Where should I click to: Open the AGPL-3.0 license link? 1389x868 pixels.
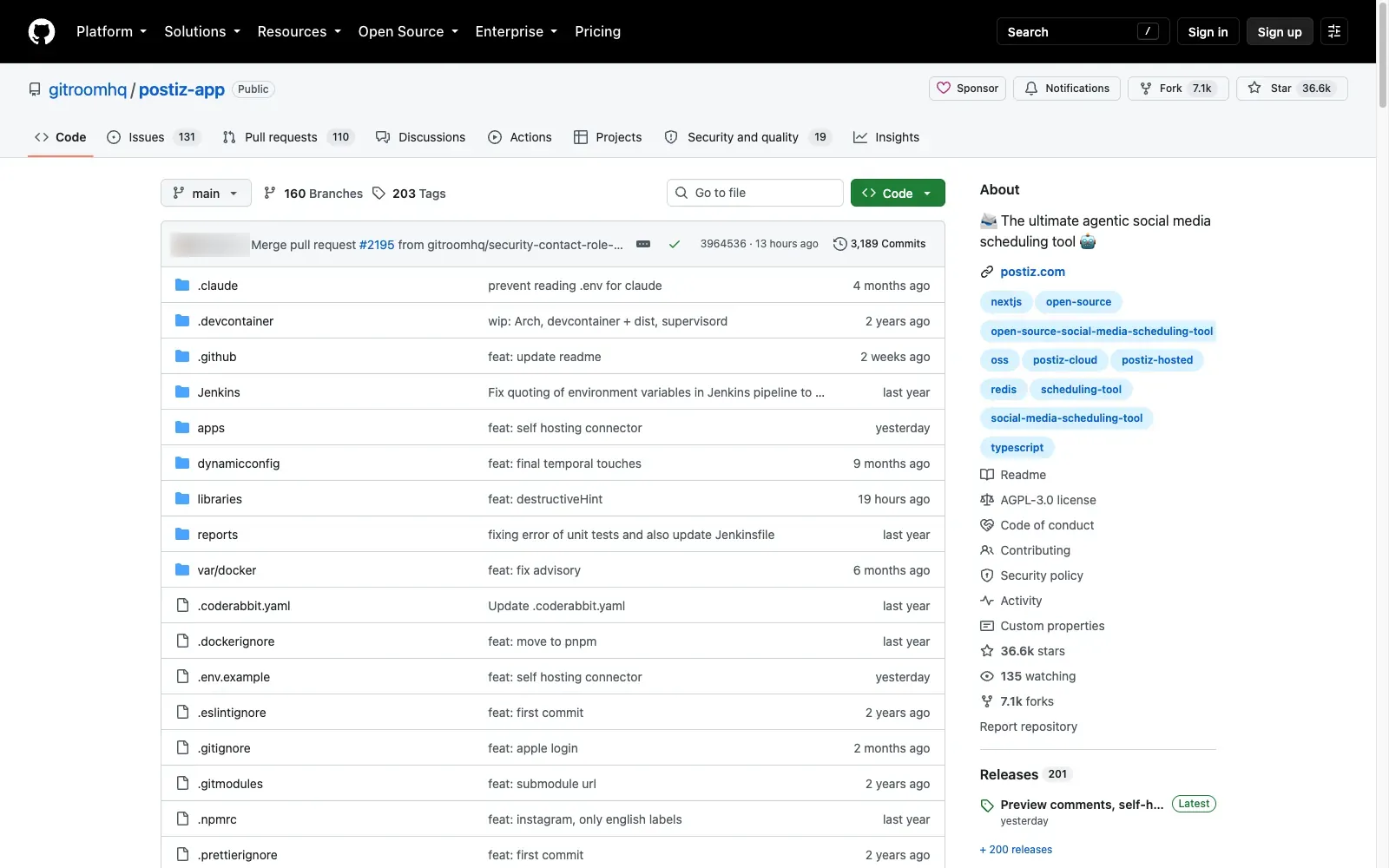click(1038, 500)
